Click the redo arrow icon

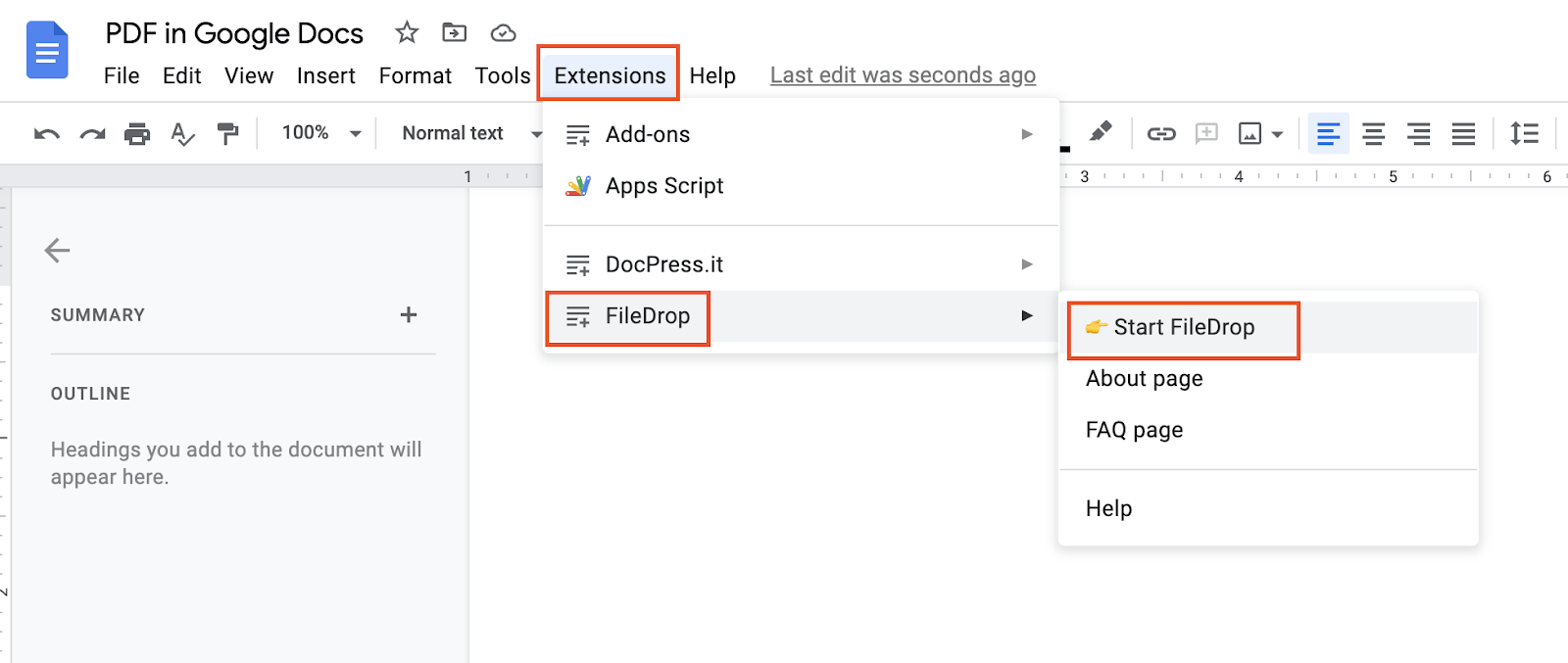[x=92, y=134]
